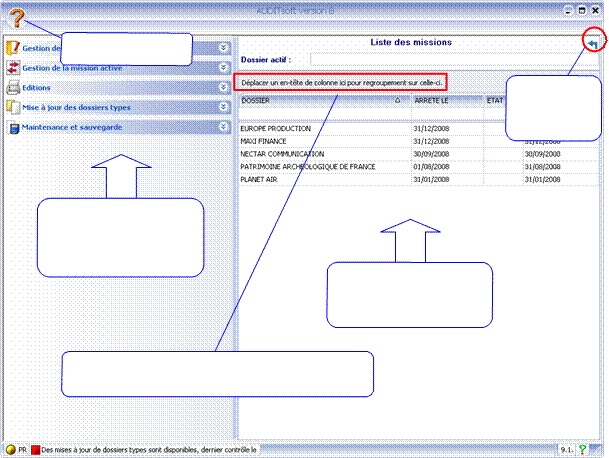
Task: Click the red update alert square icon
Action: (34, 450)
